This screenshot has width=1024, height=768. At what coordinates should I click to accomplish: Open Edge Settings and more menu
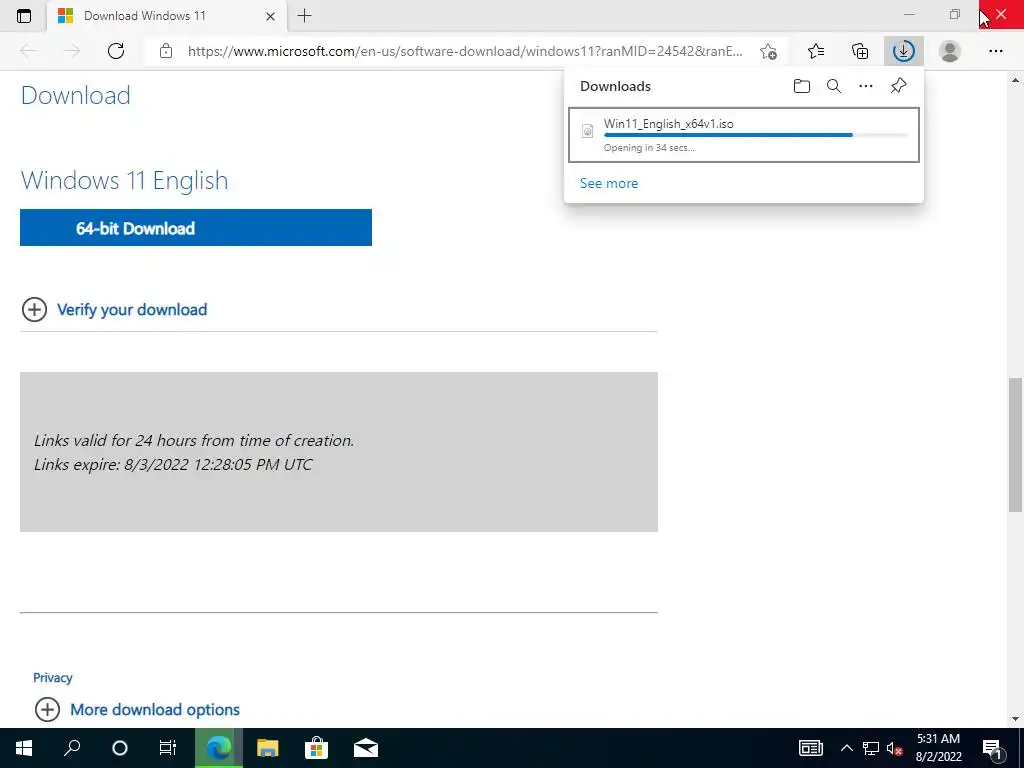[x=995, y=51]
